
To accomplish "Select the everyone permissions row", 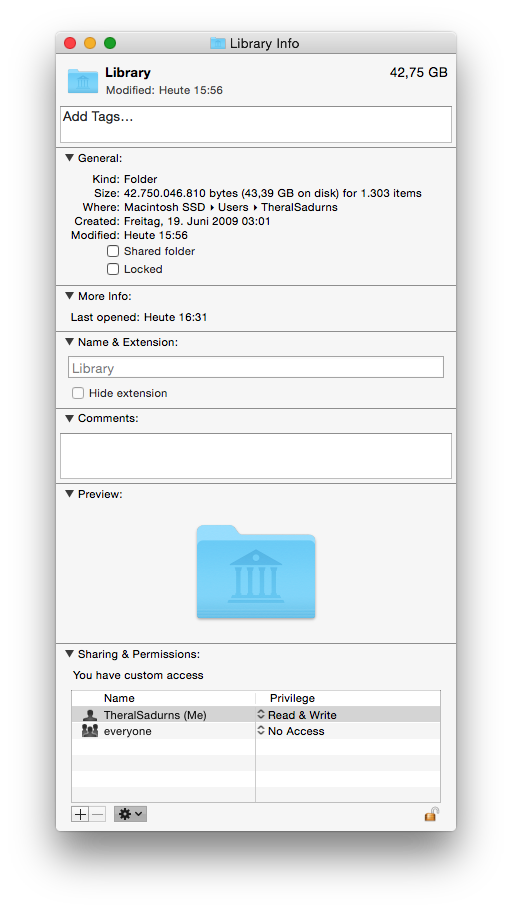I will click(256, 731).
